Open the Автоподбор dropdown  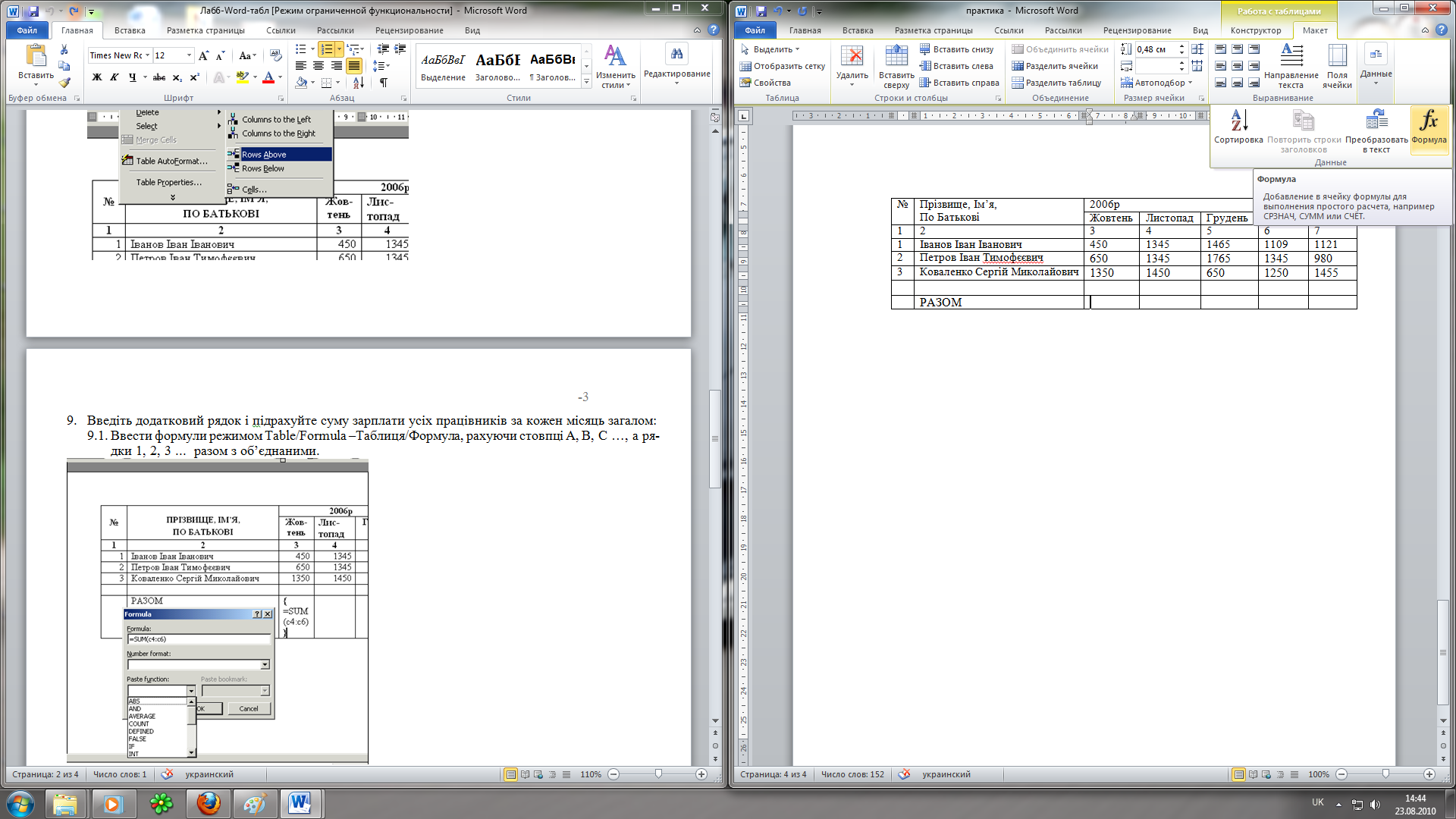tap(1156, 83)
